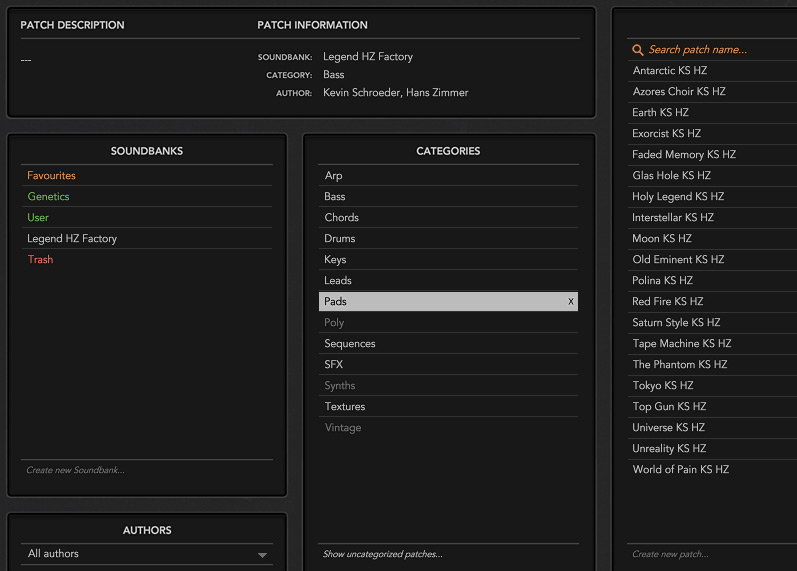Select the Favourites soundbank
This screenshot has width=797, height=571.
point(52,176)
